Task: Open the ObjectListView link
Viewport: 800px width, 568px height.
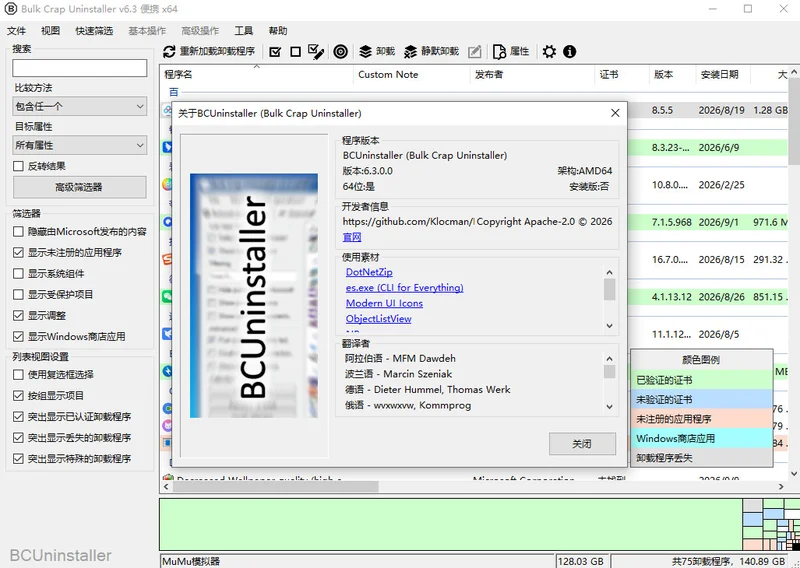Action: pos(379,318)
